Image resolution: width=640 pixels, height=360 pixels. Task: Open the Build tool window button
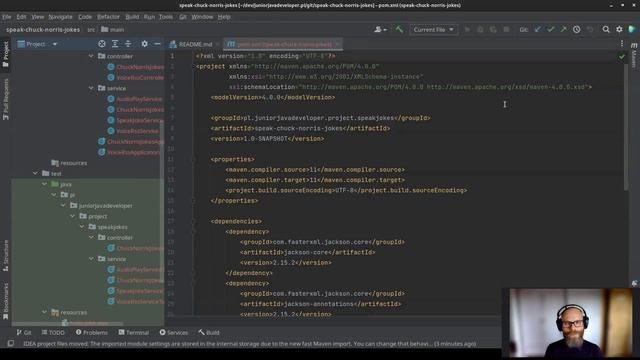click(209, 333)
